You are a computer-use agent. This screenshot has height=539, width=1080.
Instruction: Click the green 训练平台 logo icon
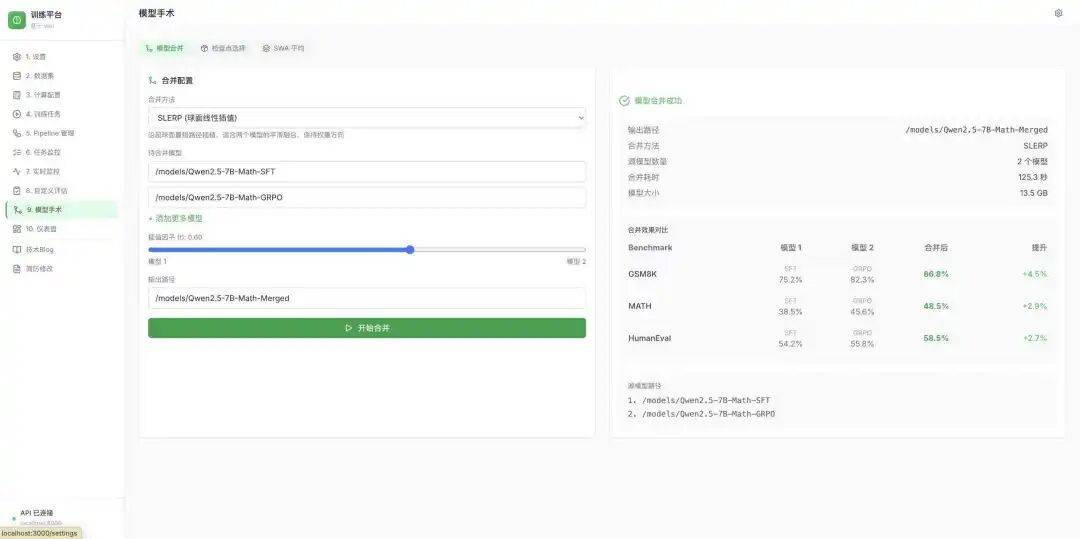17,20
